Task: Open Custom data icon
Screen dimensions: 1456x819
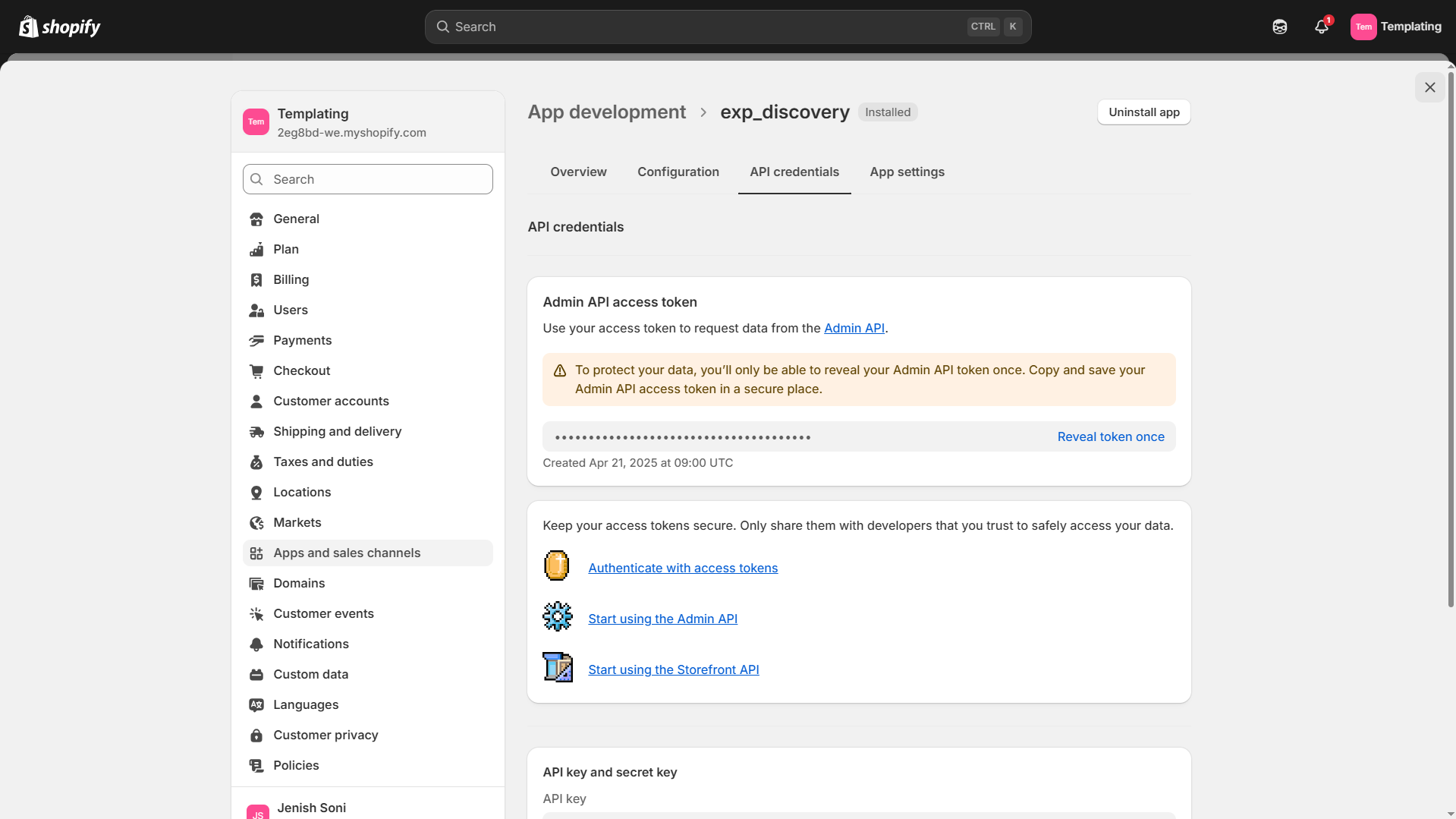Action: [256, 675]
